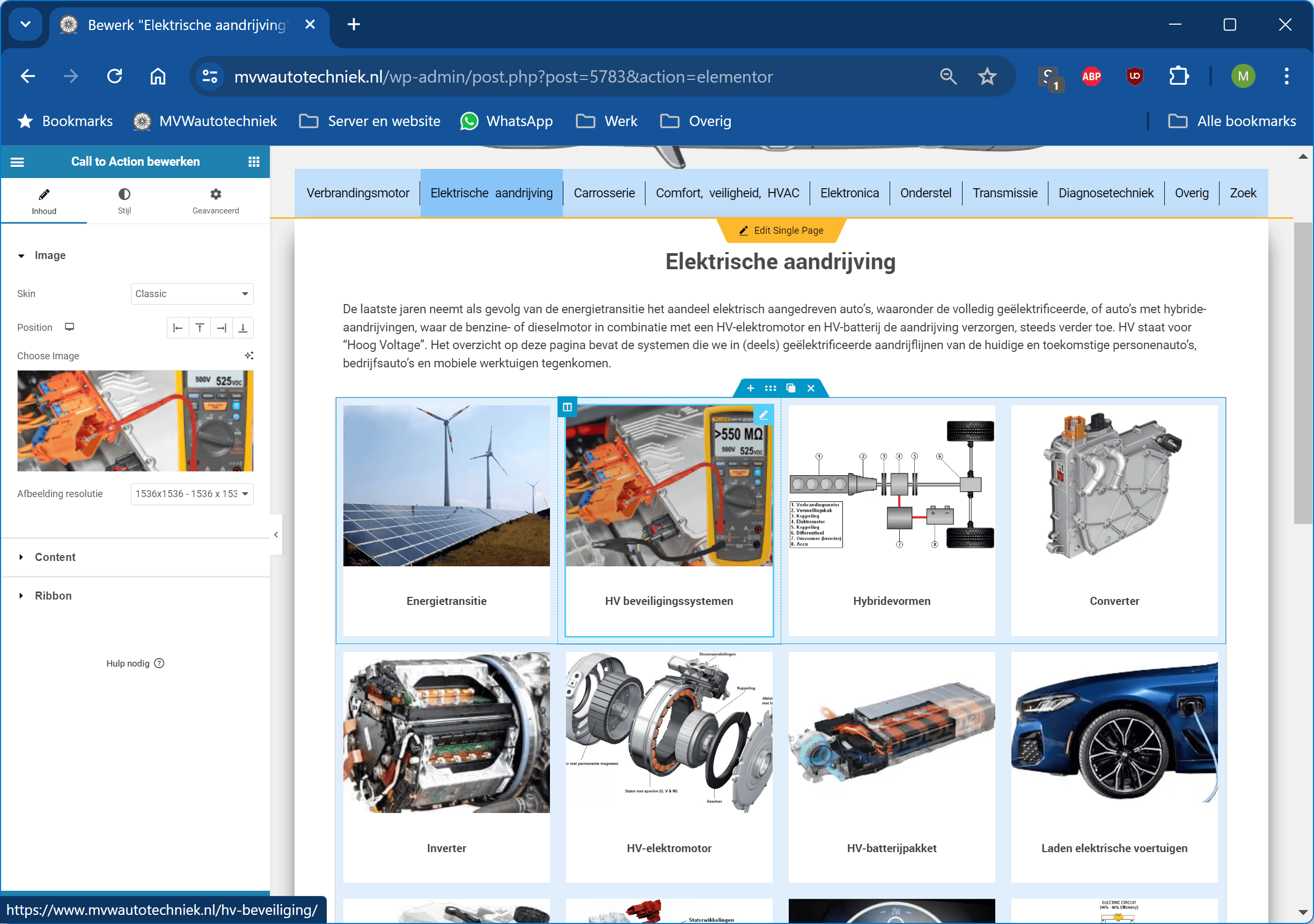1314x924 pixels.
Task: Set image position to top
Action: pyautogui.click(x=199, y=328)
